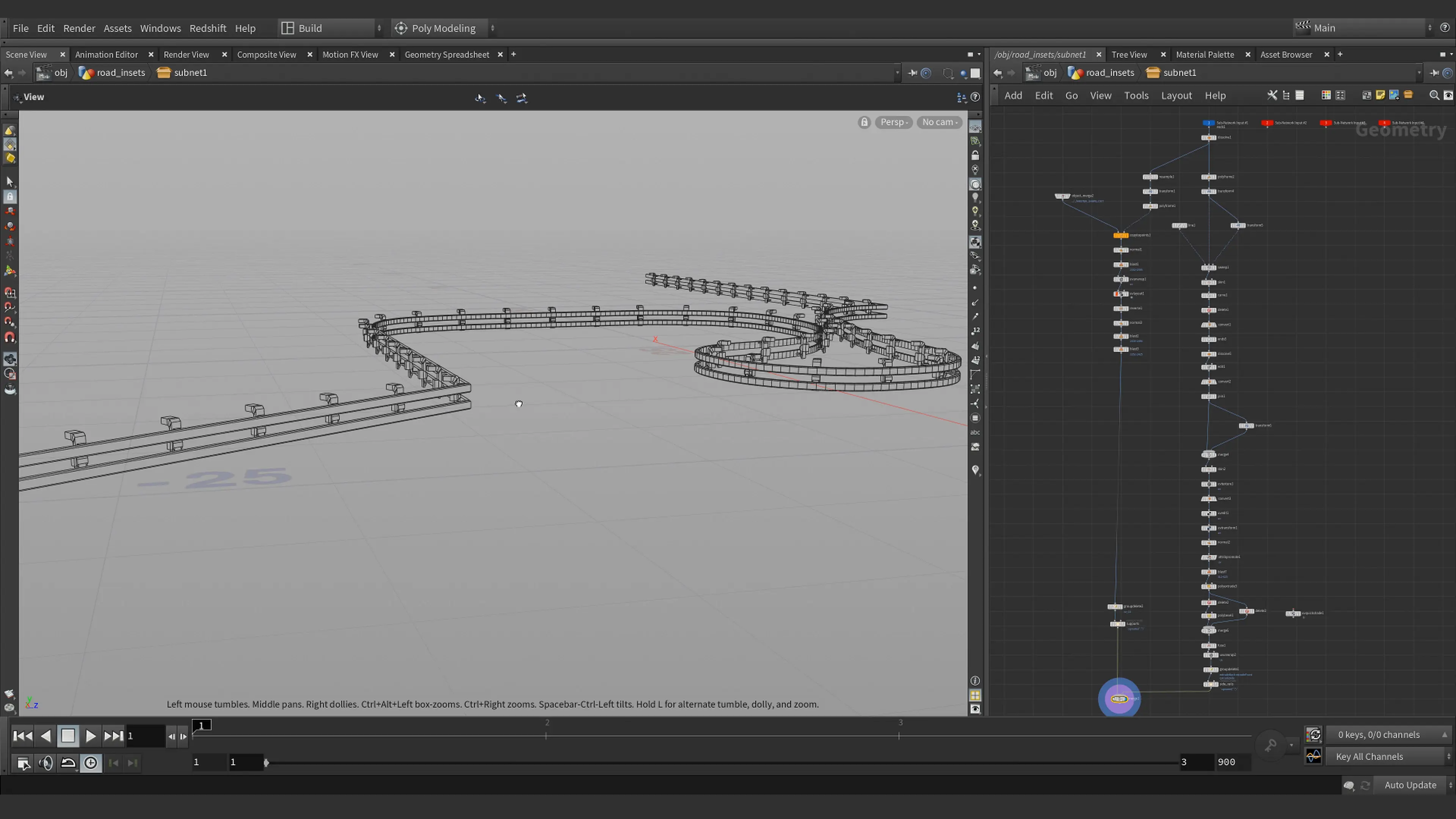The width and height of the screenshot is (1456, 819).
Task: Jump to first frame in playbar
Action: pyautogui.click(x=23, y=735)
